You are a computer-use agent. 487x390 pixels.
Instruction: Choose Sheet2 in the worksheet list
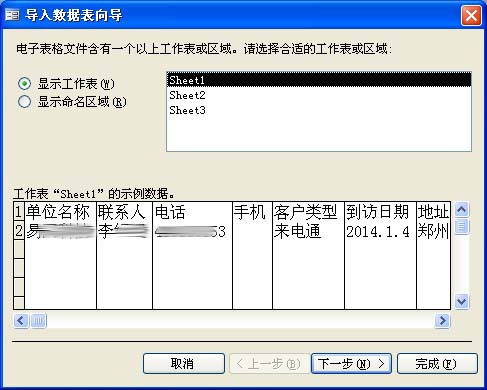click(319, 95)
